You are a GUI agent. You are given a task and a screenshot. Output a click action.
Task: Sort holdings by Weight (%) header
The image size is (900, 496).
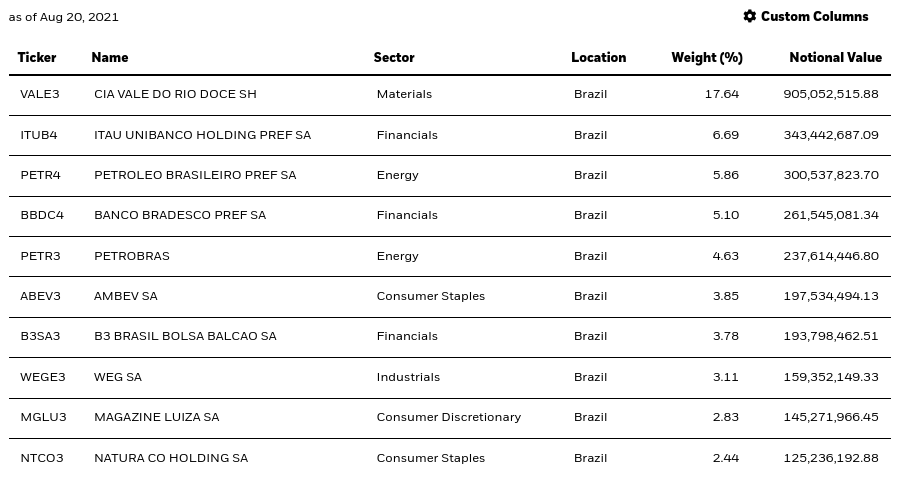pyautogui.click(x=707, y=57)
